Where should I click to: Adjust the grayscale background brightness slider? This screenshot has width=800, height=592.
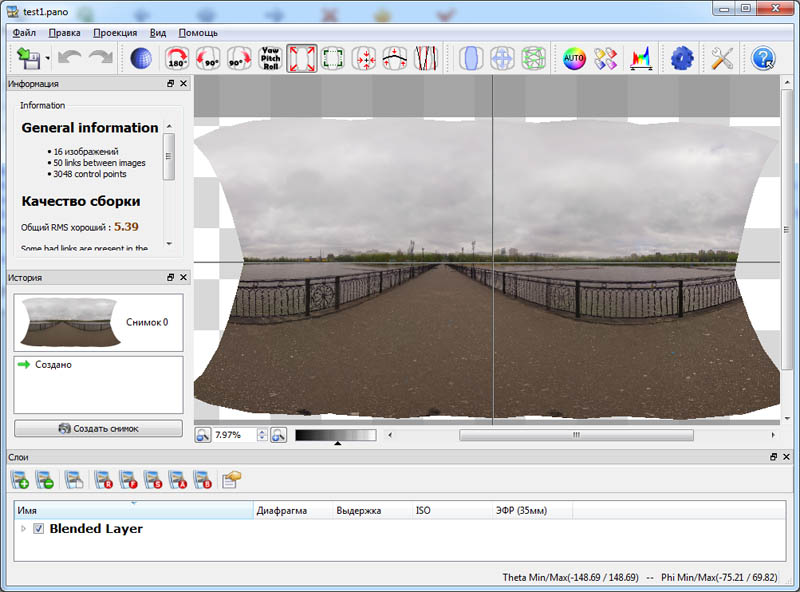(336, 436)
